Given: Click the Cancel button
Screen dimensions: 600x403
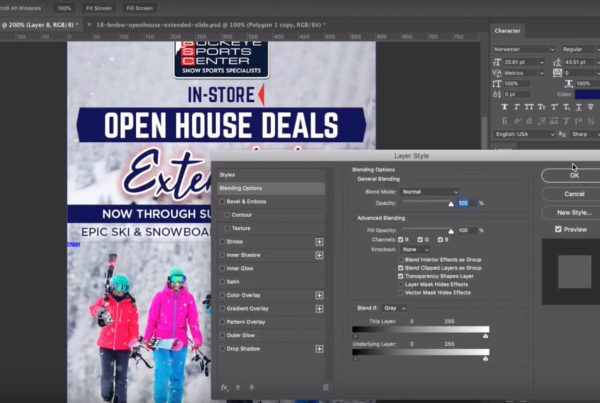Looking at the screenshot, I should click(x=574, y=194).
